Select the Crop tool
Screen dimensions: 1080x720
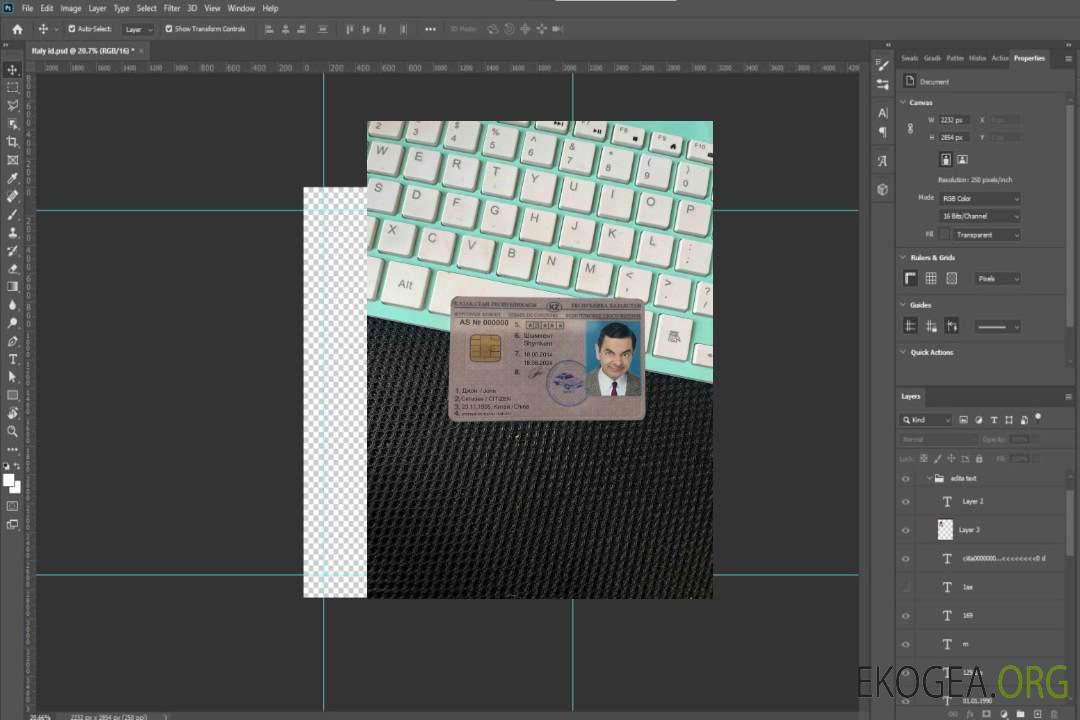coord(12,142)
